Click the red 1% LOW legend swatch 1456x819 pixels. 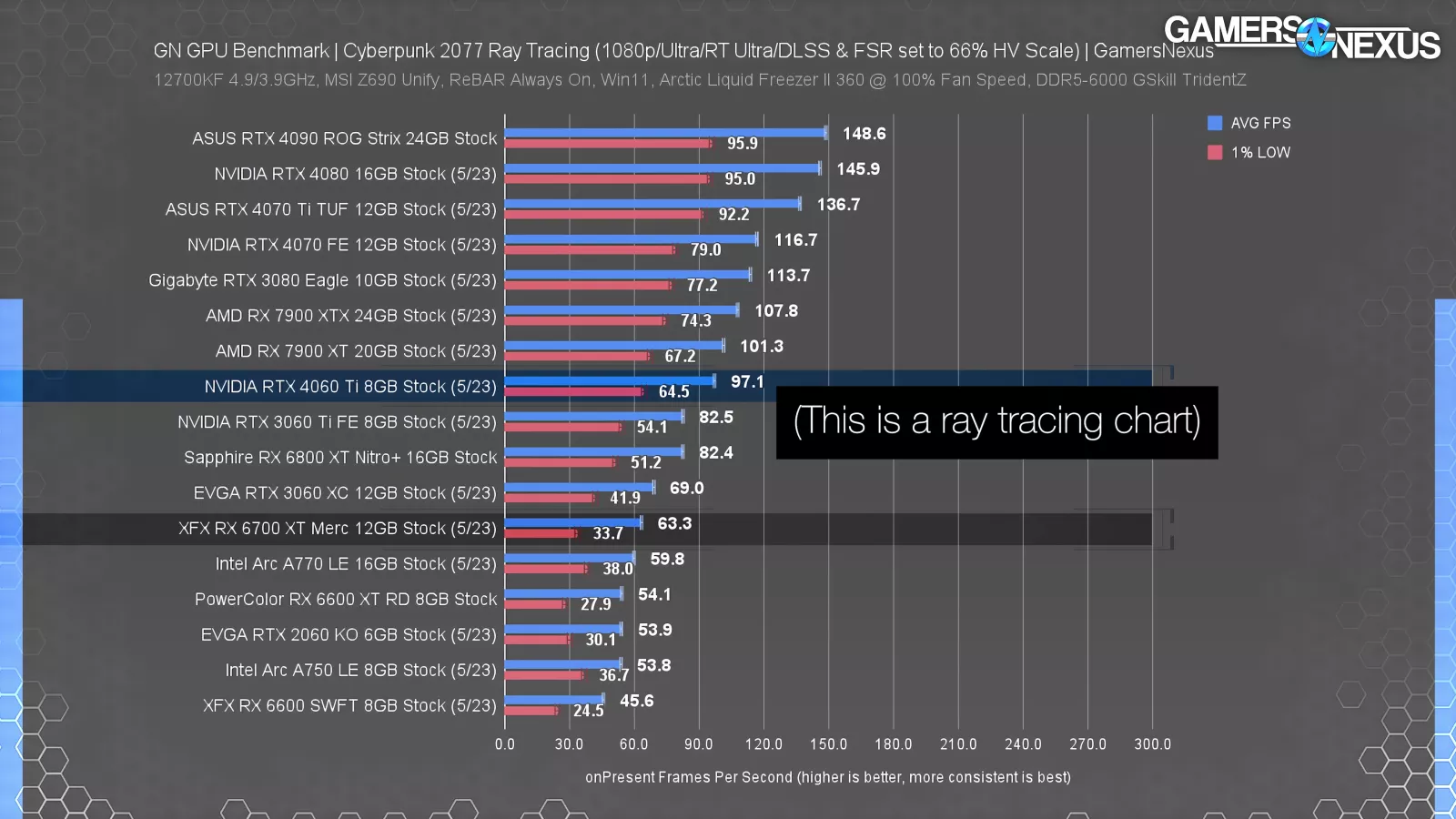[x=1215, y=152]
